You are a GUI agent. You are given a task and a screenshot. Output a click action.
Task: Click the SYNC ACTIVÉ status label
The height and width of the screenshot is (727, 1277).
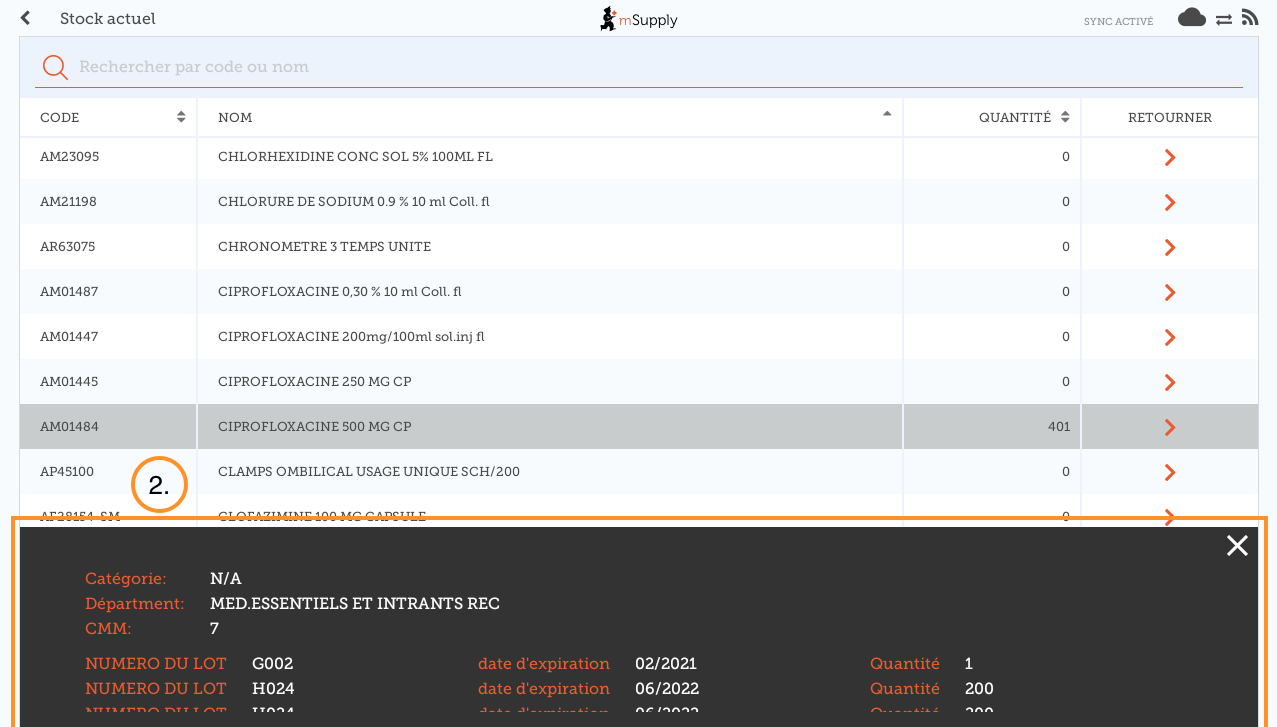point(1118,21)
